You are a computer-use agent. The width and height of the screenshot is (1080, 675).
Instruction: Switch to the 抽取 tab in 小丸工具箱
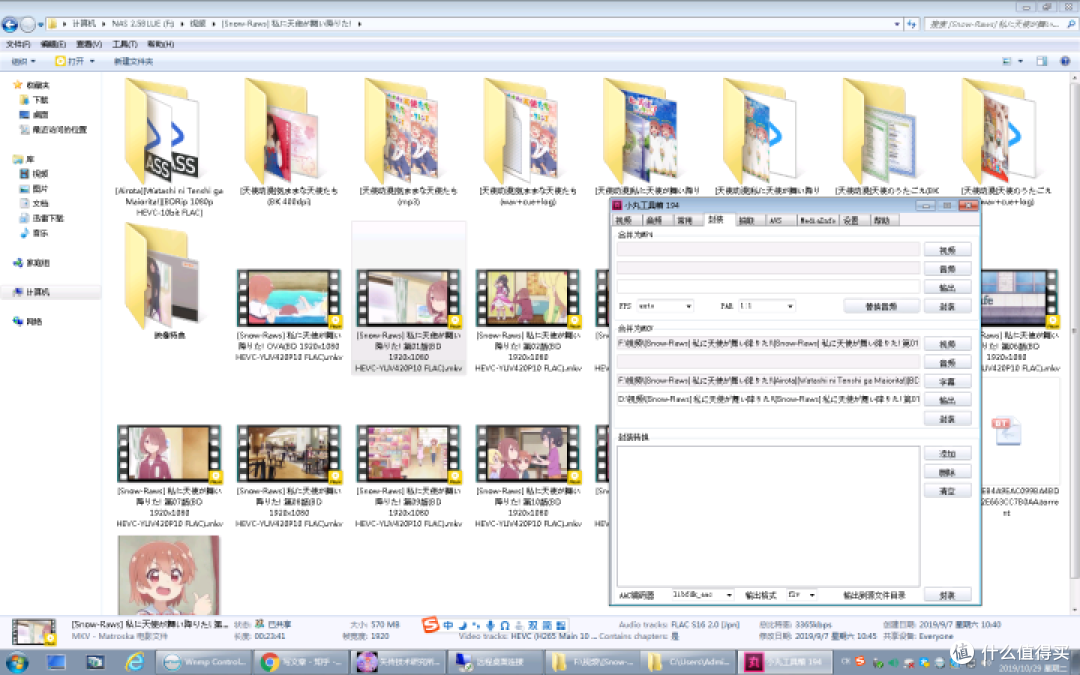tap(747, 220)
